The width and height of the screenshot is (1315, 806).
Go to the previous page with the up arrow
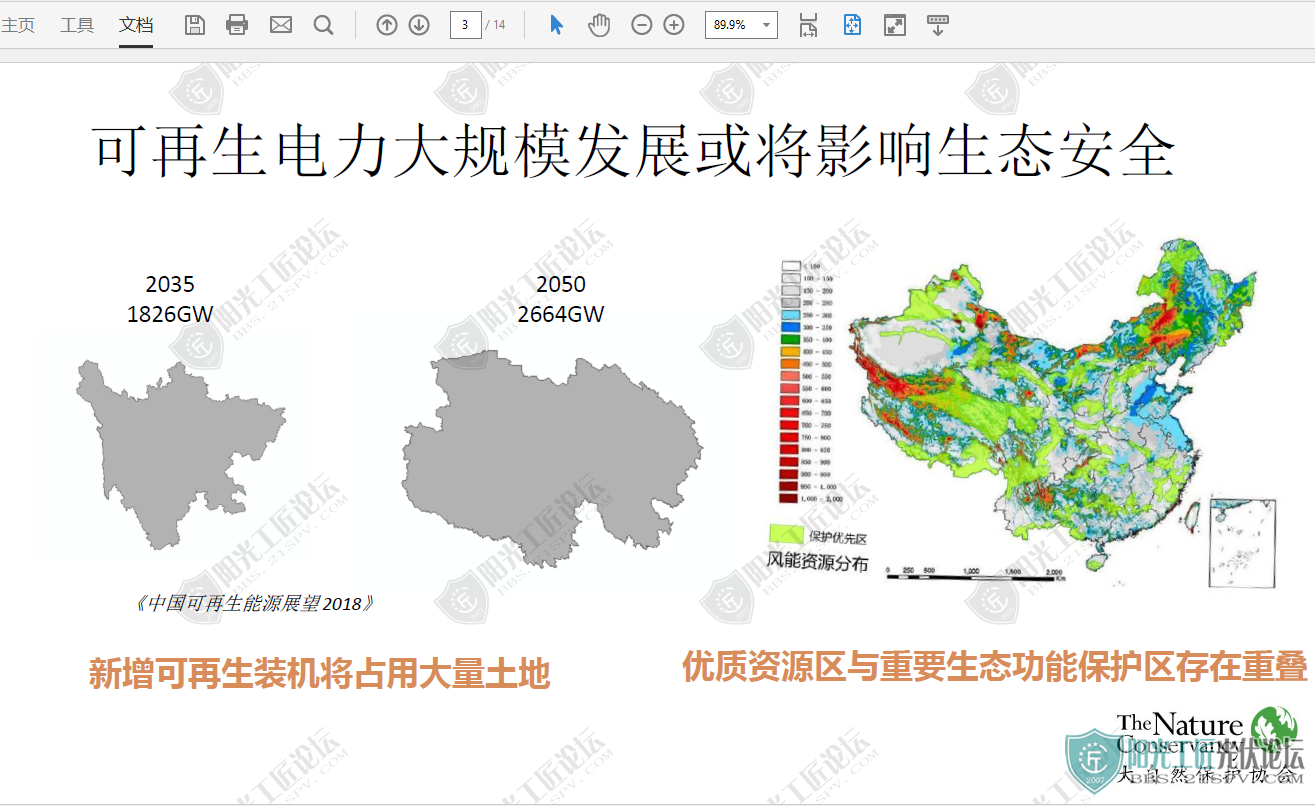click(387, 25)
